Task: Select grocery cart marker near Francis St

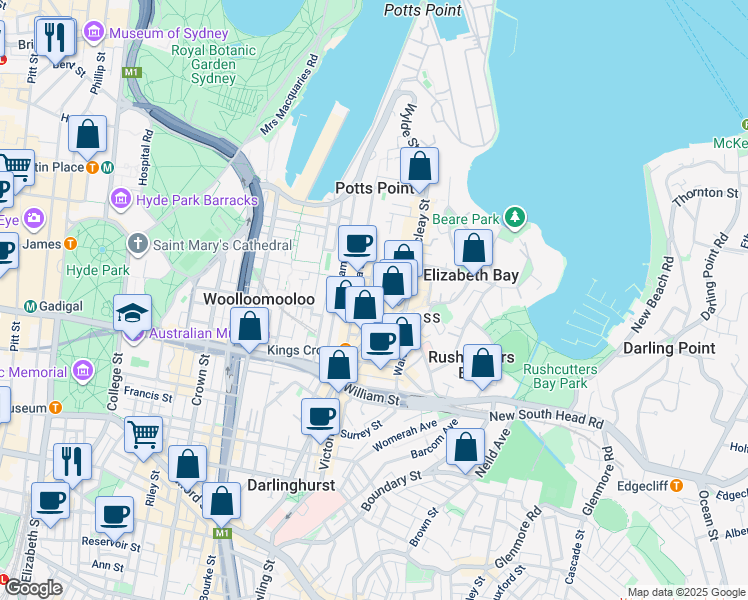Action: tap(144, 436)
